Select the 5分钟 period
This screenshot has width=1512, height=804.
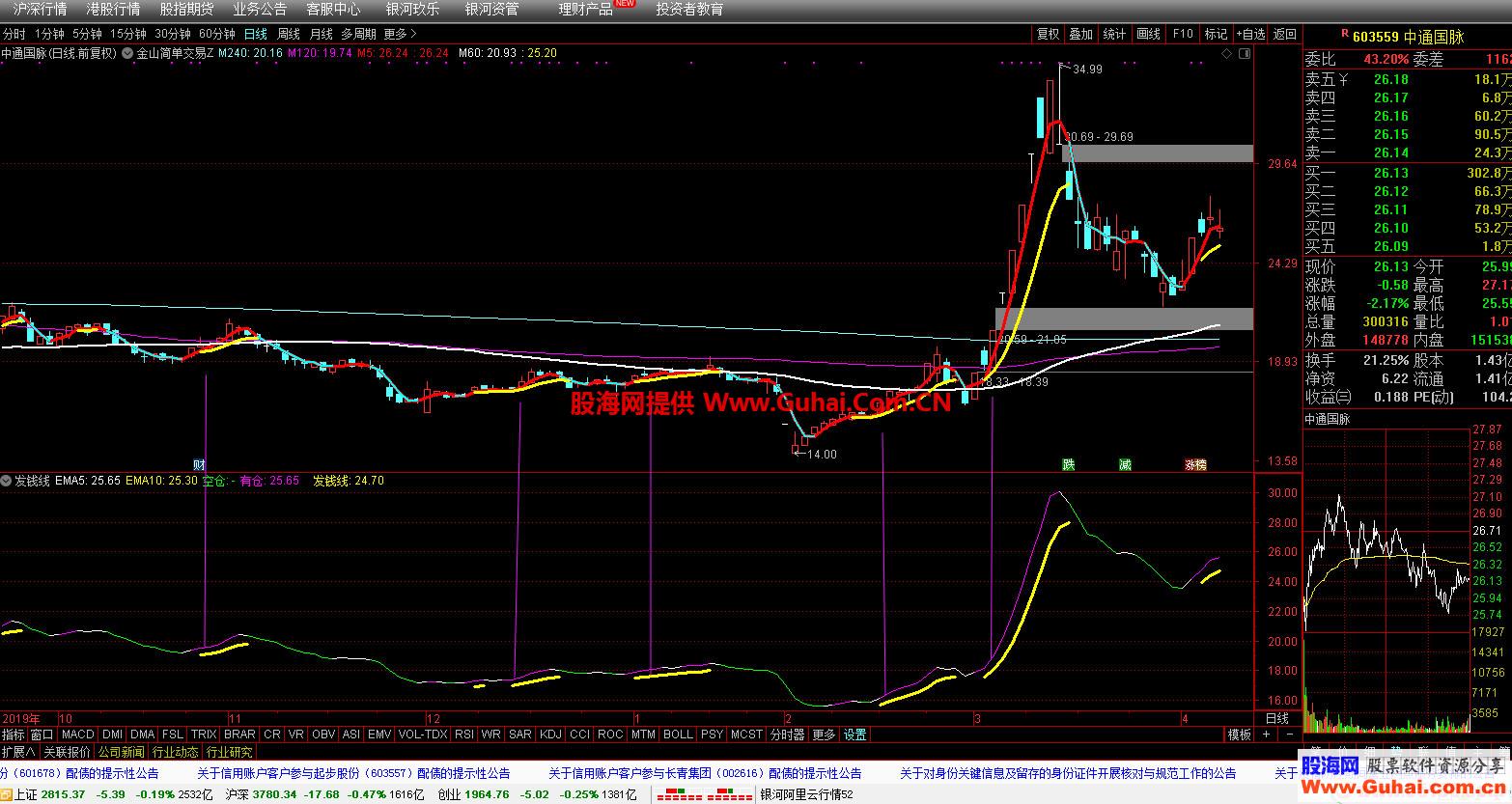(x=87, y=34)
